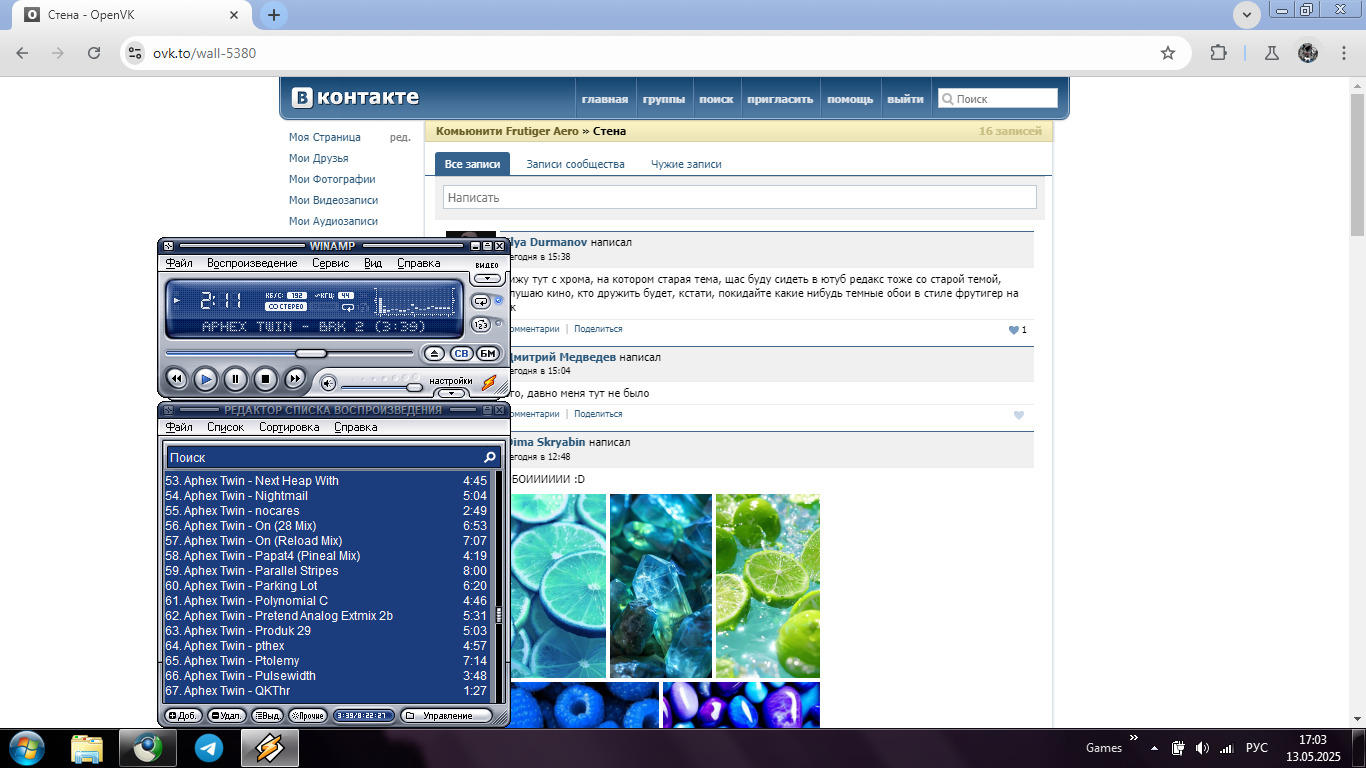Open Chrome extensions puzzle icon

1218,53
